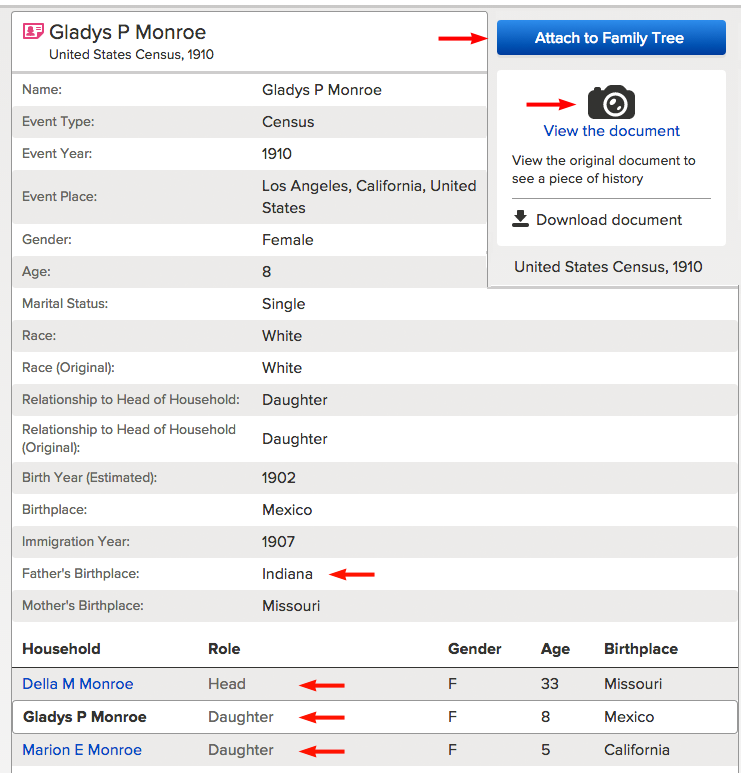The image size is (741, 773).
Task: Click the Gladys P Monroe page title
Action: click(x=128, y=32)
